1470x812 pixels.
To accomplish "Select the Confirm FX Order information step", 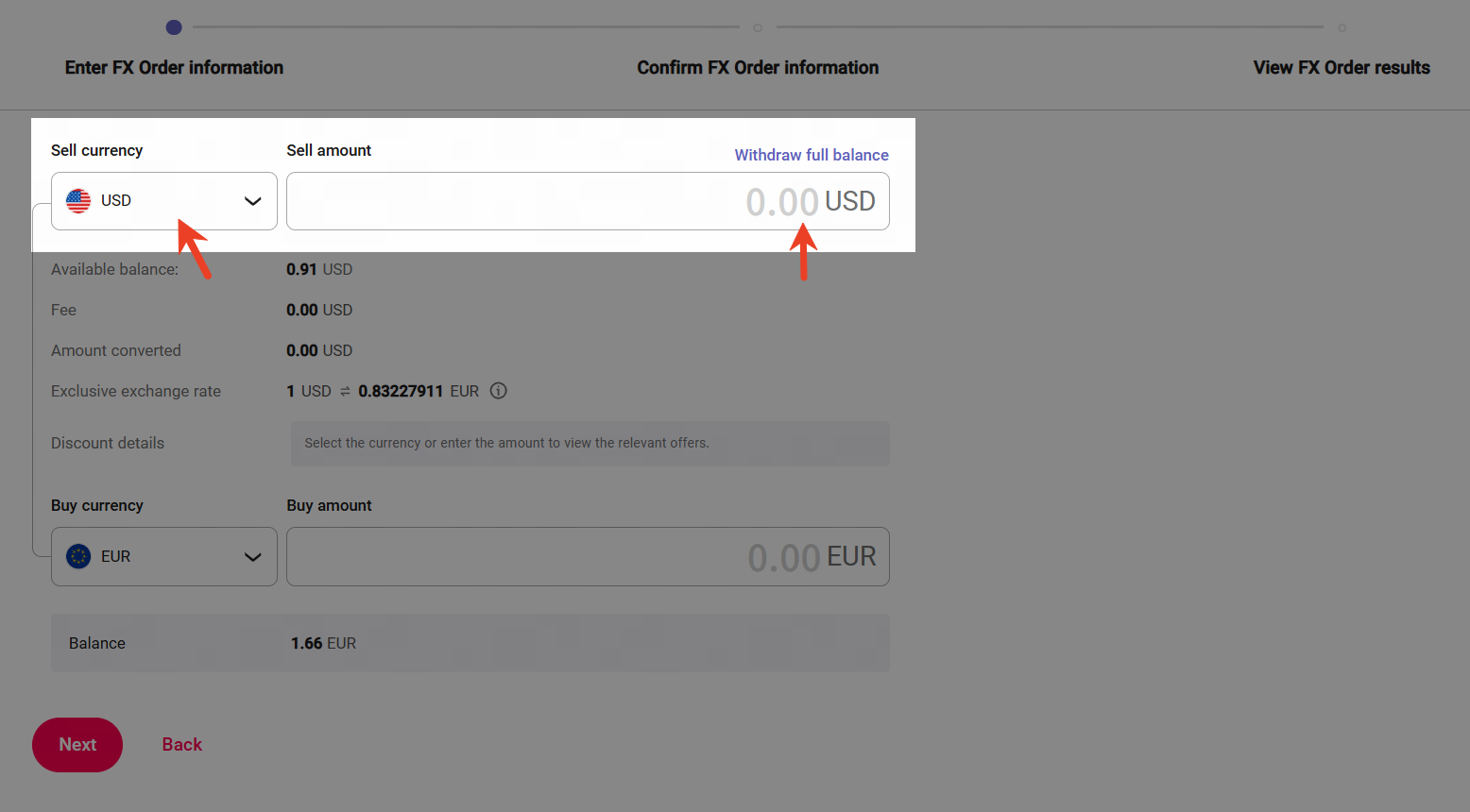I will click(758, 68).
